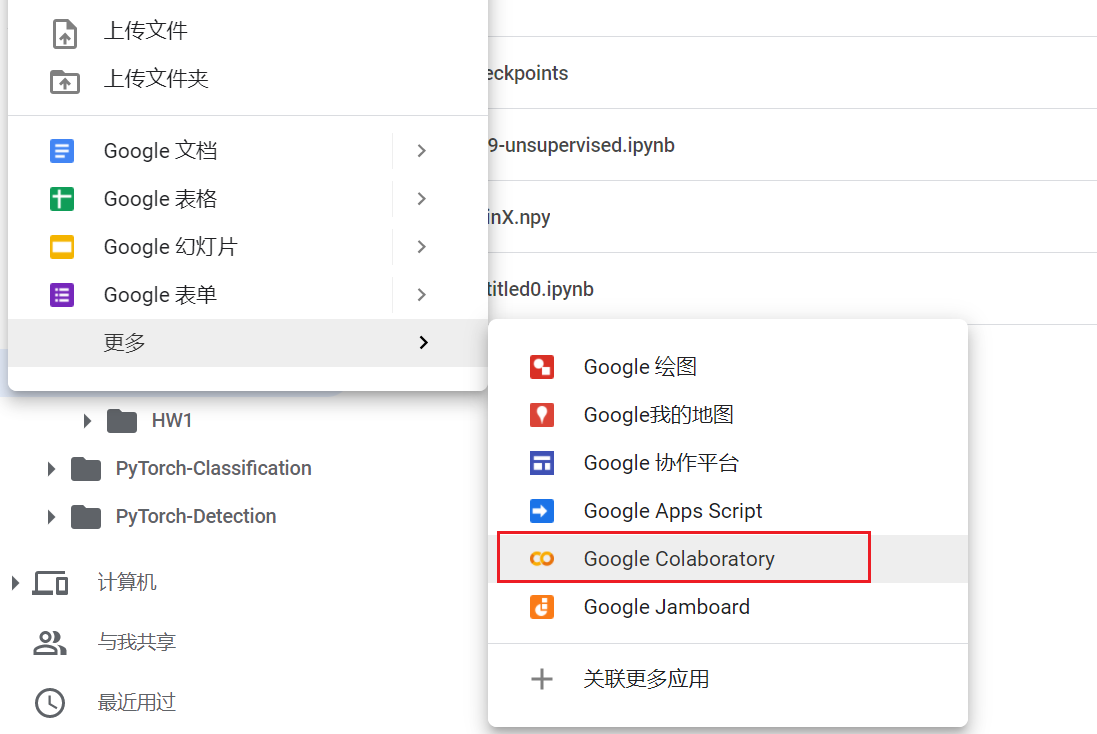The height and width of the screenshot is (734, 1097).
Task: Select the file row ending in inX.npy
Action: point(792,217)
